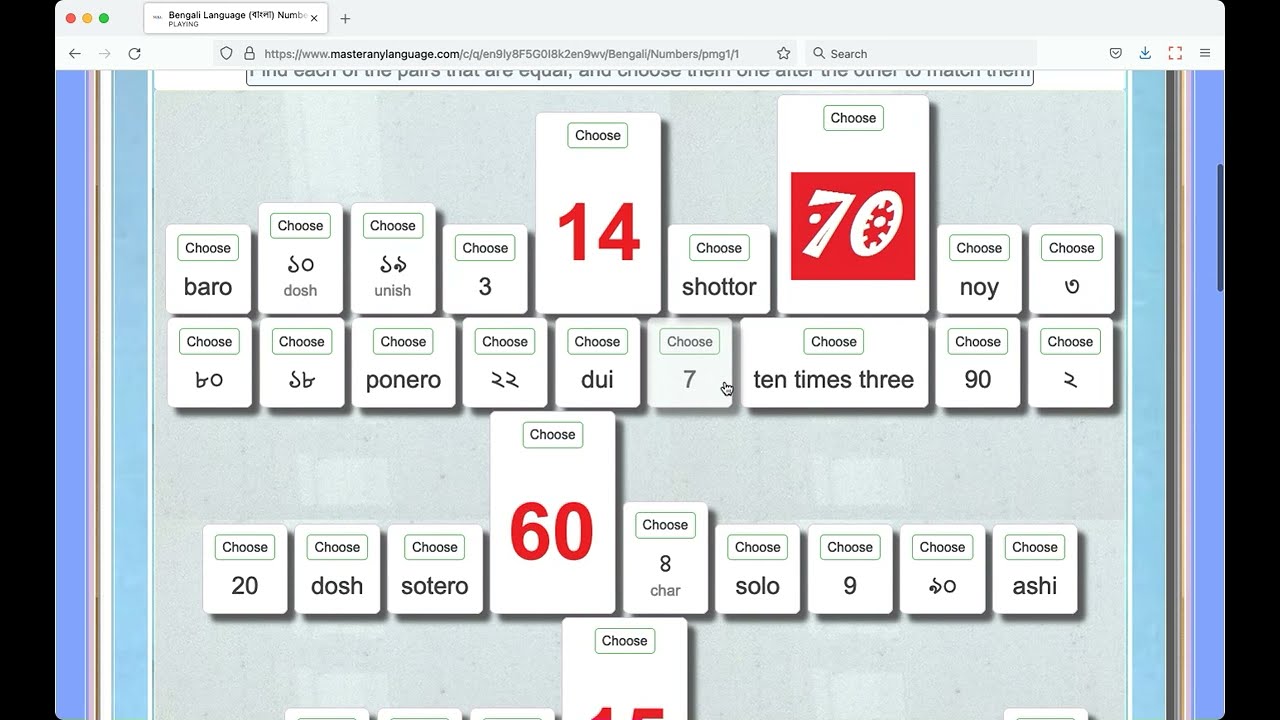The height and width of the screenshot is (720, 1280).
Task: Choose the Bengali ২২ card
Action: coord(505,341)
